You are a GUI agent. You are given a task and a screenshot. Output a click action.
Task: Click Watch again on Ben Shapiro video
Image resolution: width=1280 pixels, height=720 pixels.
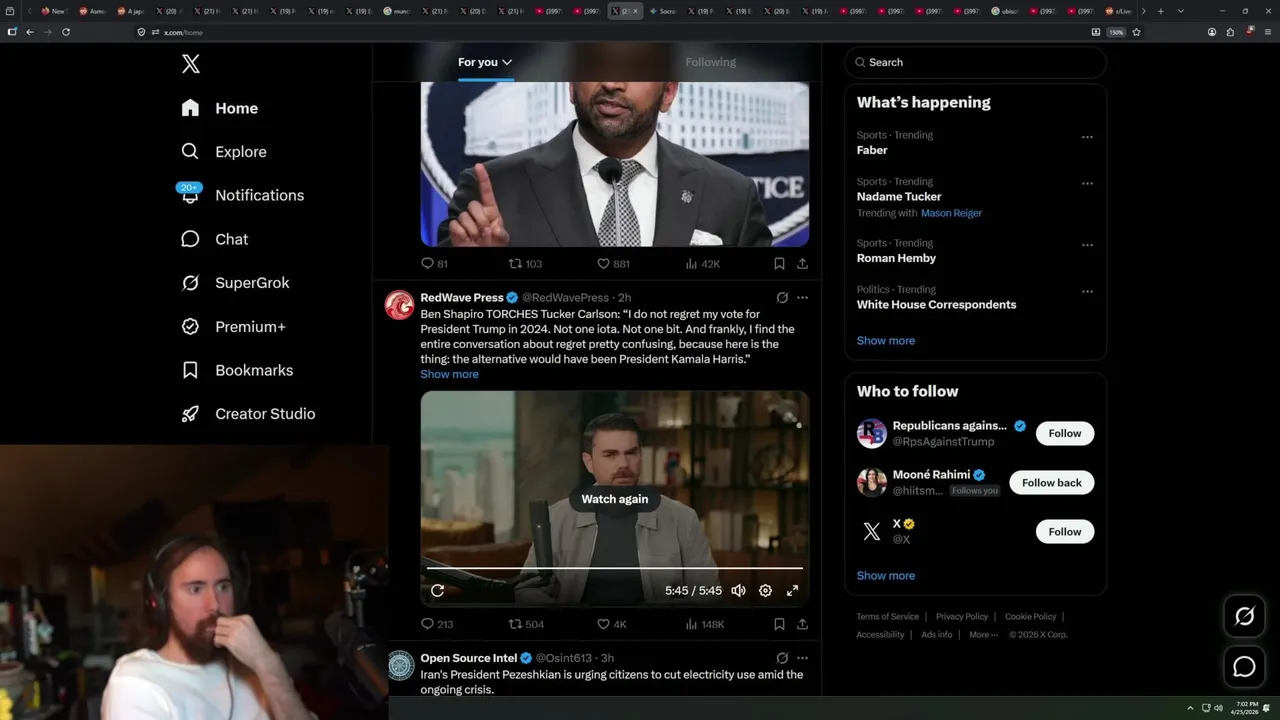(615, 499)
